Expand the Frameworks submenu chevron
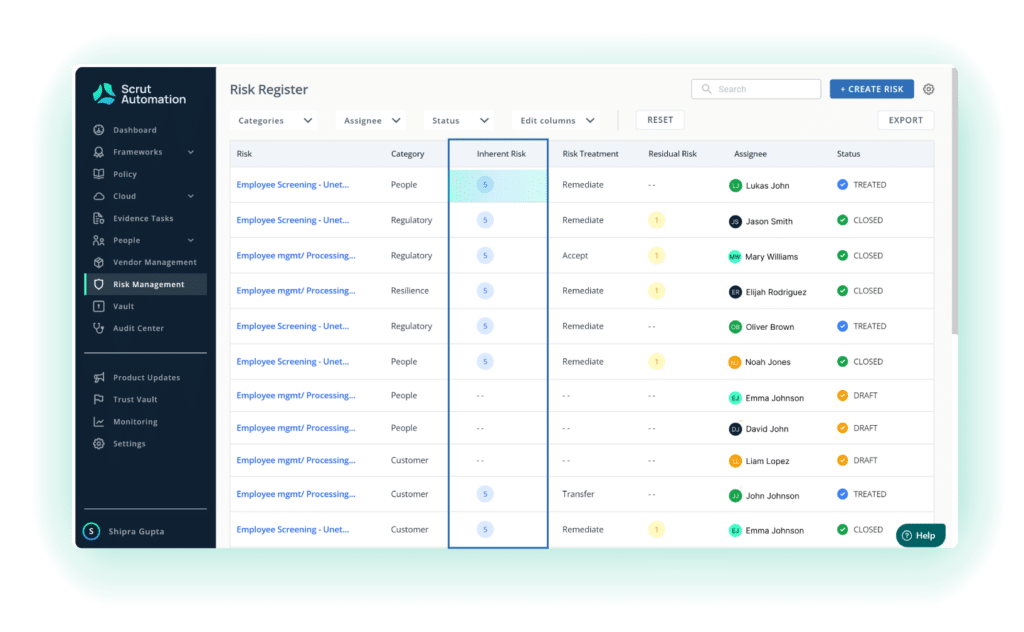 191,152
